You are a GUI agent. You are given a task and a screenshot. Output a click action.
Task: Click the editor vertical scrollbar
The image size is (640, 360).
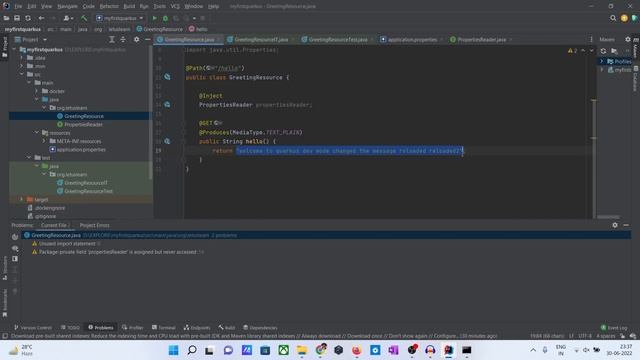594,132
